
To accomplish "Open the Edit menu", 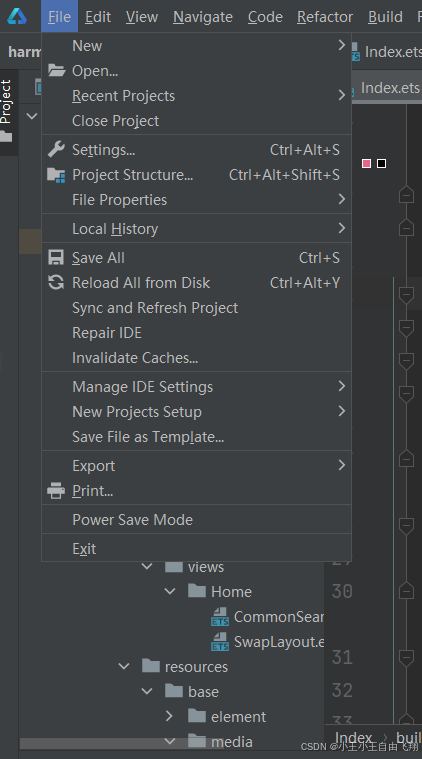I will [x=98, y=16].
